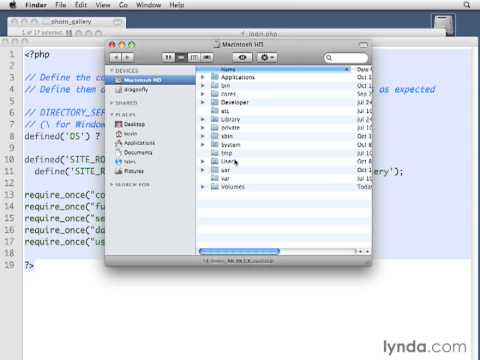Expand the Volumes folder triangle

click(202, 187)
